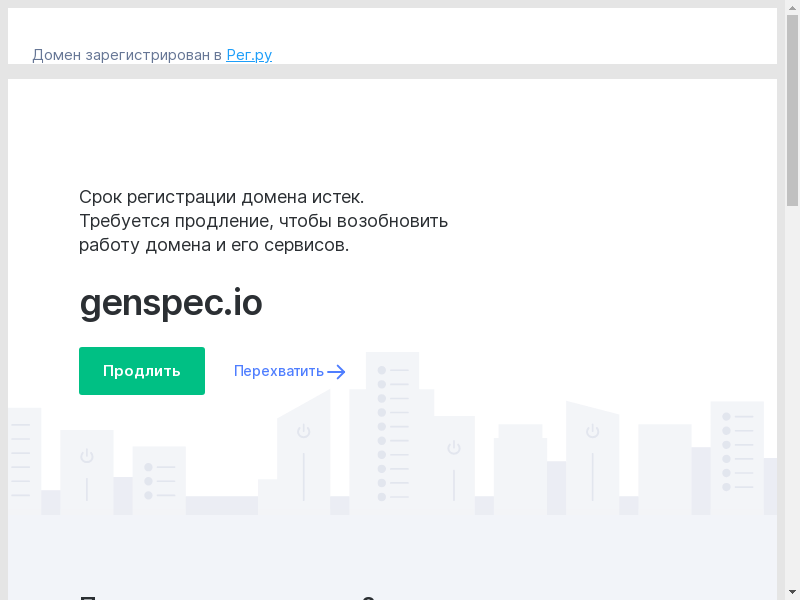Click the empty scrollbar track below the thumb
This screenshot has width=800, height=600.
(x=792, y=400)
